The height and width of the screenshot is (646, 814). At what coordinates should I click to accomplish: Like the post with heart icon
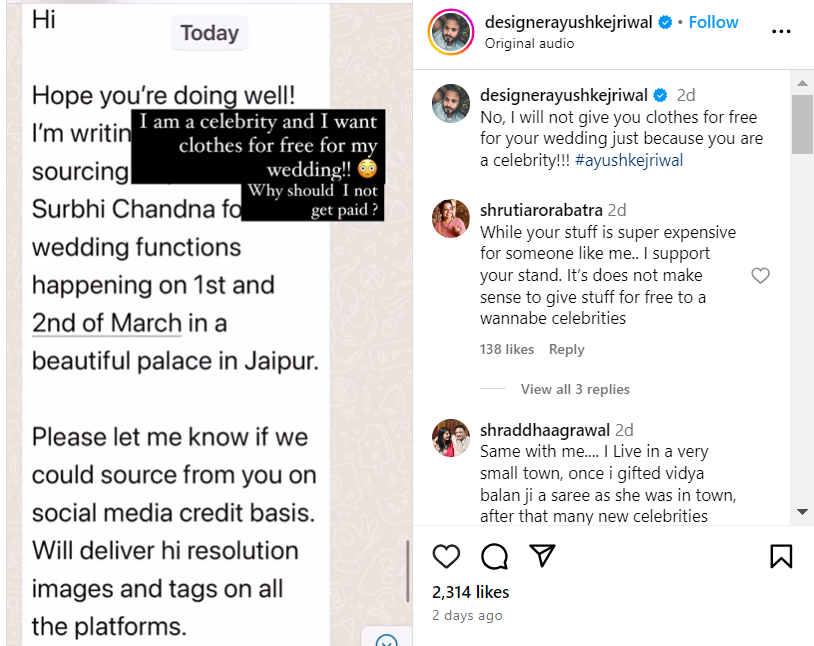tap(446, 556)
